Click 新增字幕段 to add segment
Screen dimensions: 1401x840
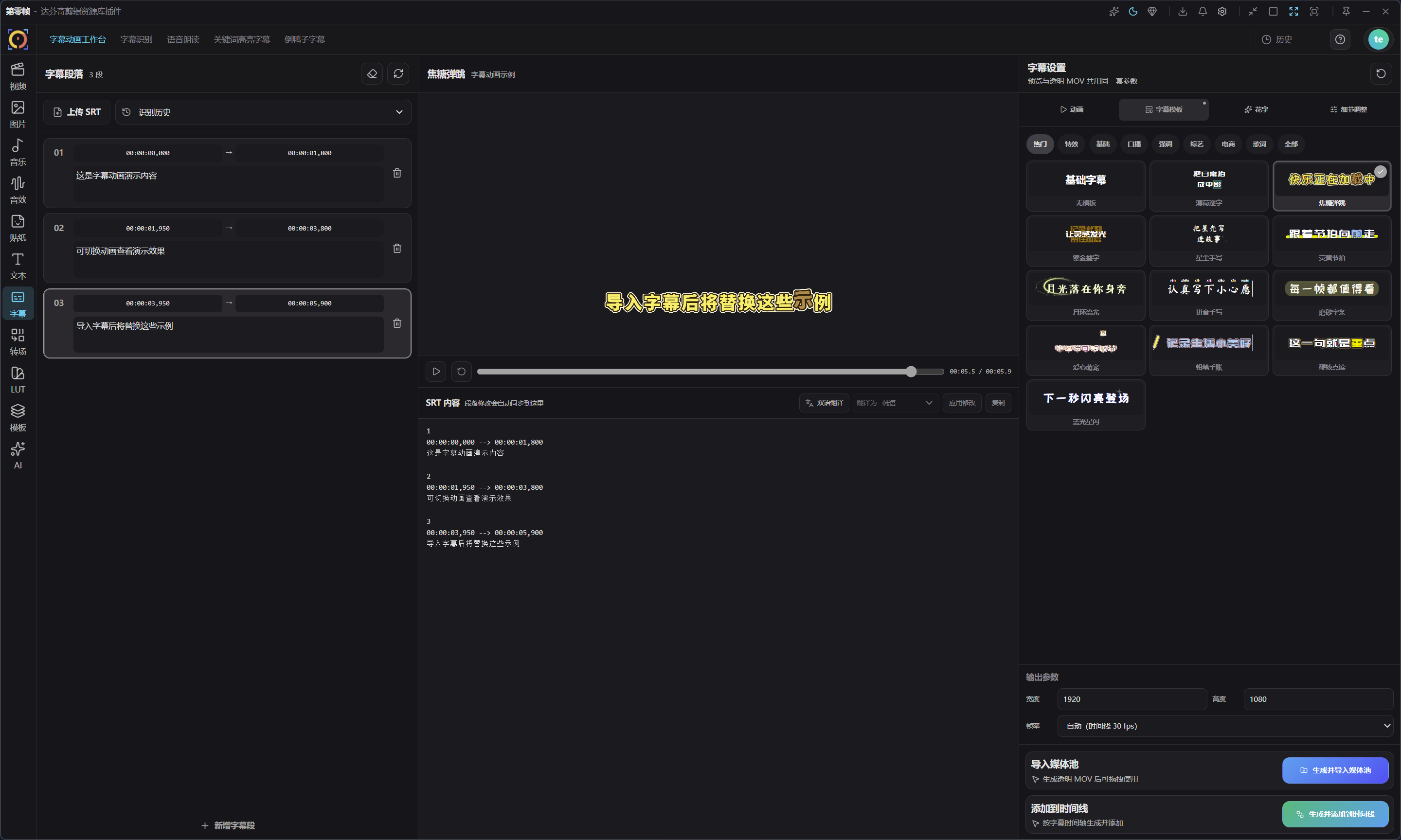pos(228,825)
